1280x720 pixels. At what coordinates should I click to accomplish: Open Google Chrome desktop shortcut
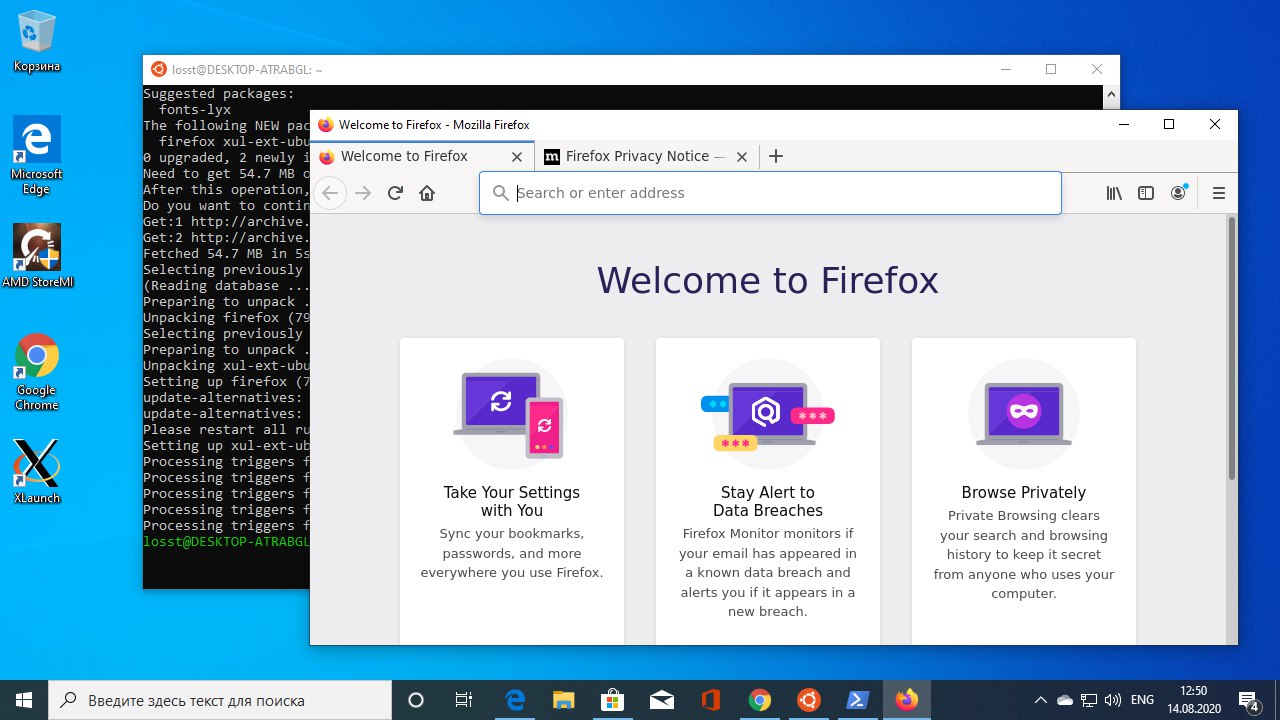pyautogui.click(x=37, y=372)
